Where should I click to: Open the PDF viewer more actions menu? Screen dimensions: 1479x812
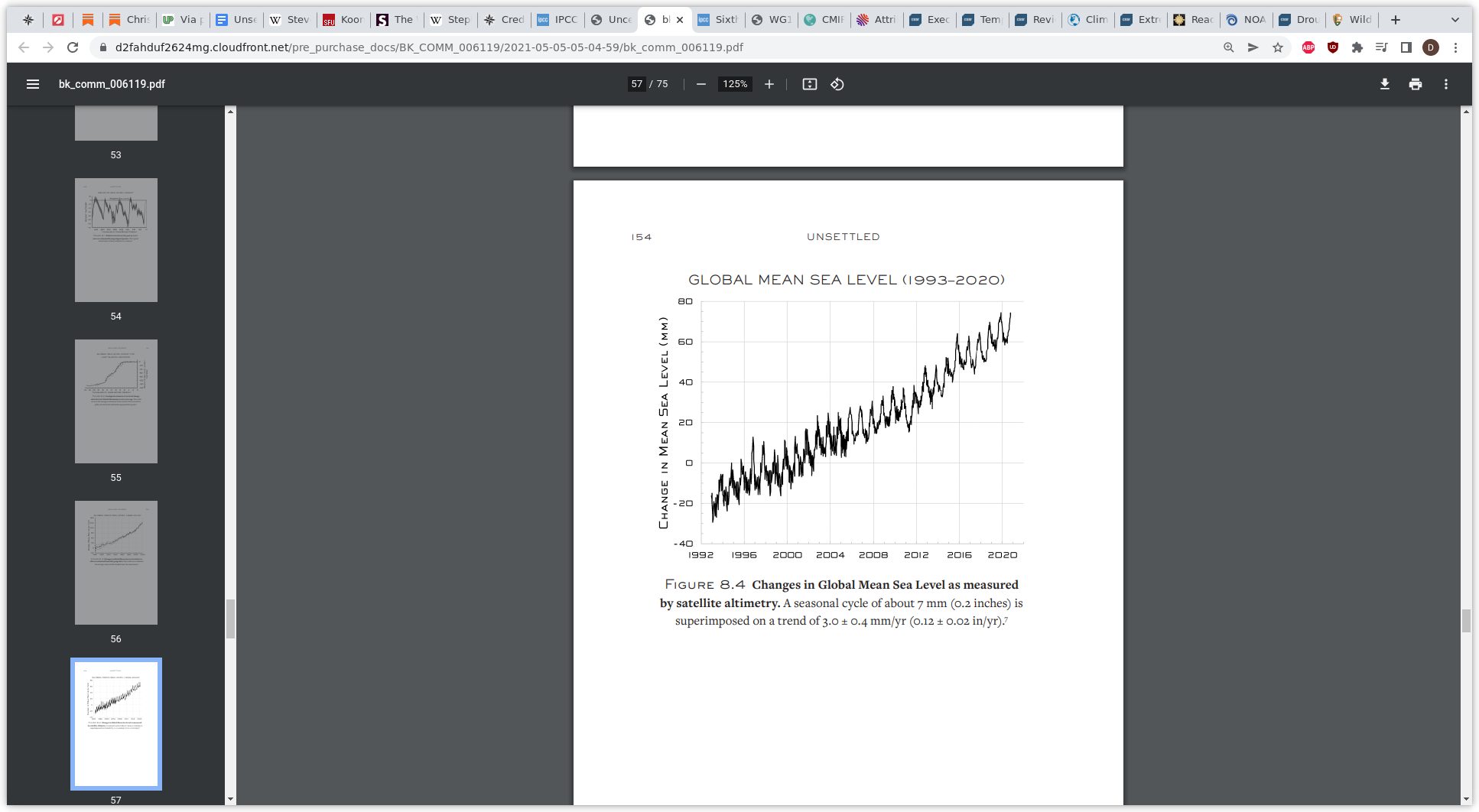tap(1446, 84)
